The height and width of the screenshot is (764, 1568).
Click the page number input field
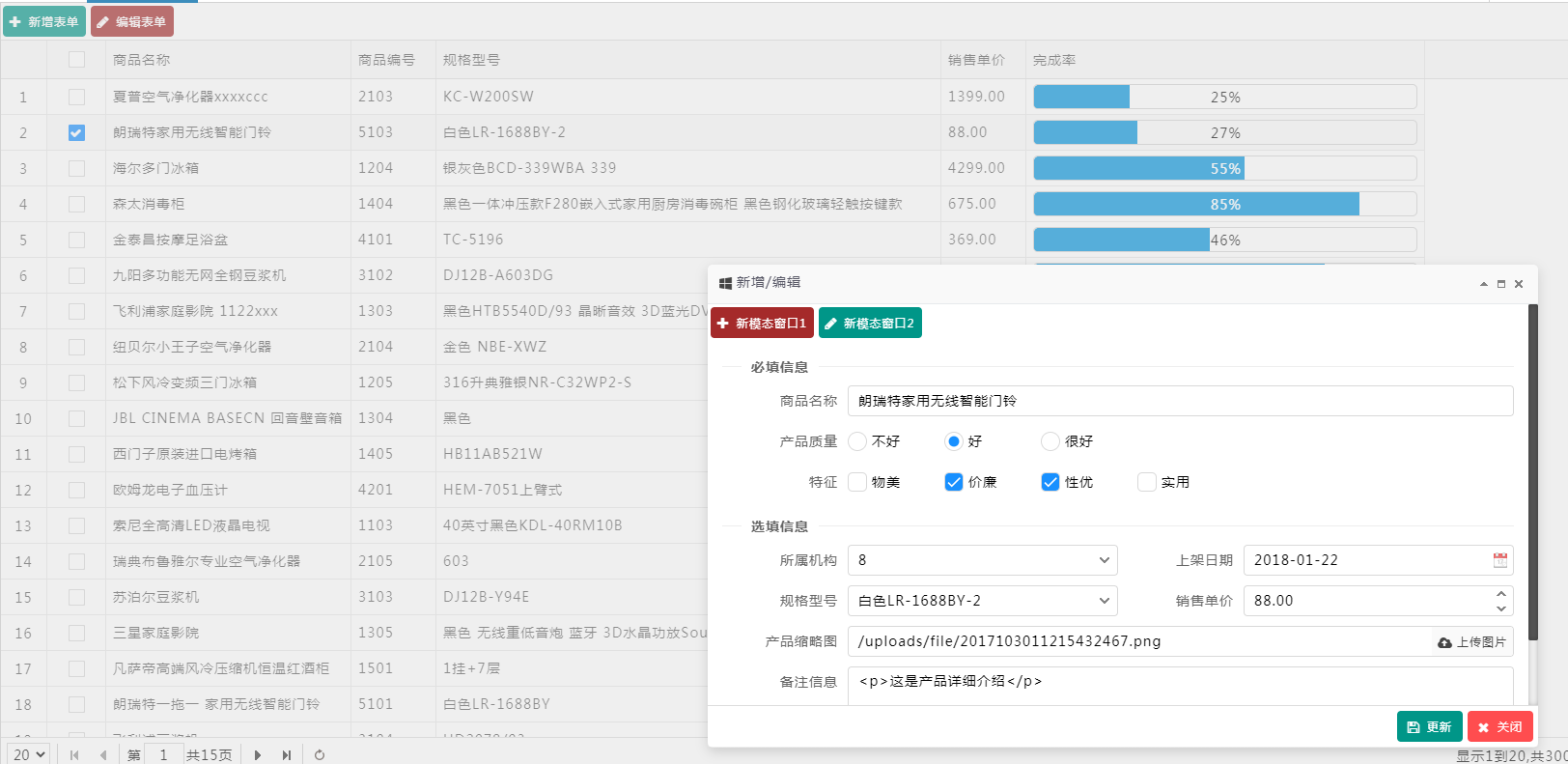point(163,754)
